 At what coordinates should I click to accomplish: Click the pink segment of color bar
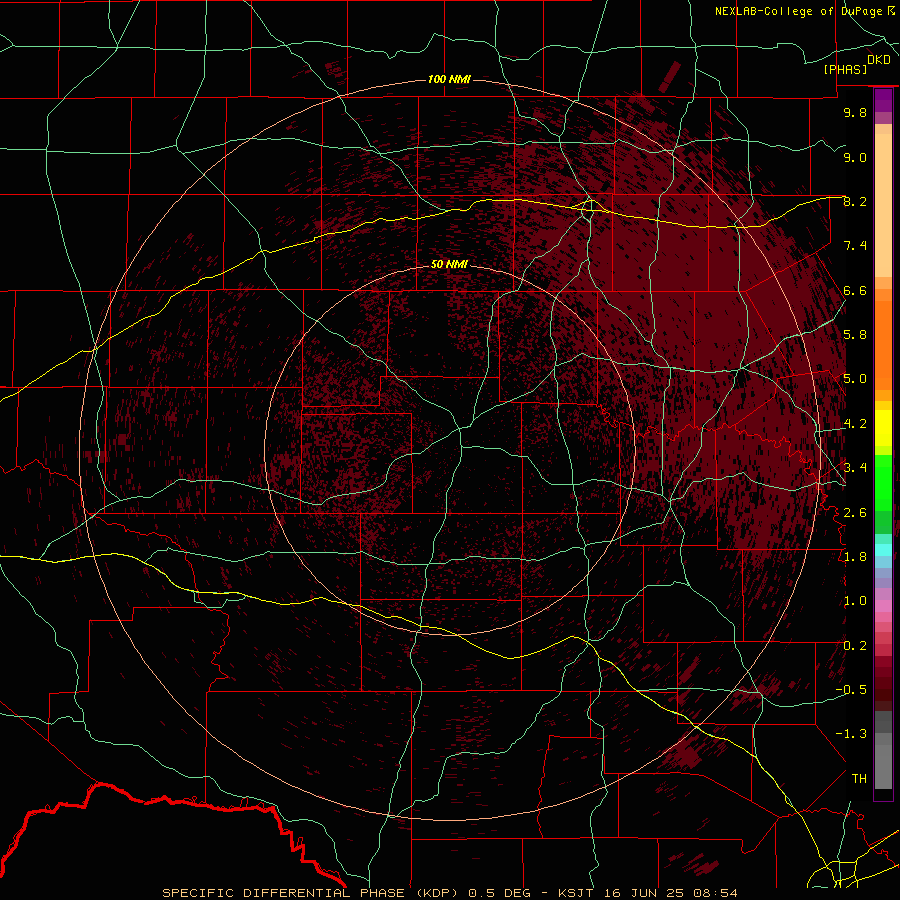pyautogui.click(x=883, y=606)
